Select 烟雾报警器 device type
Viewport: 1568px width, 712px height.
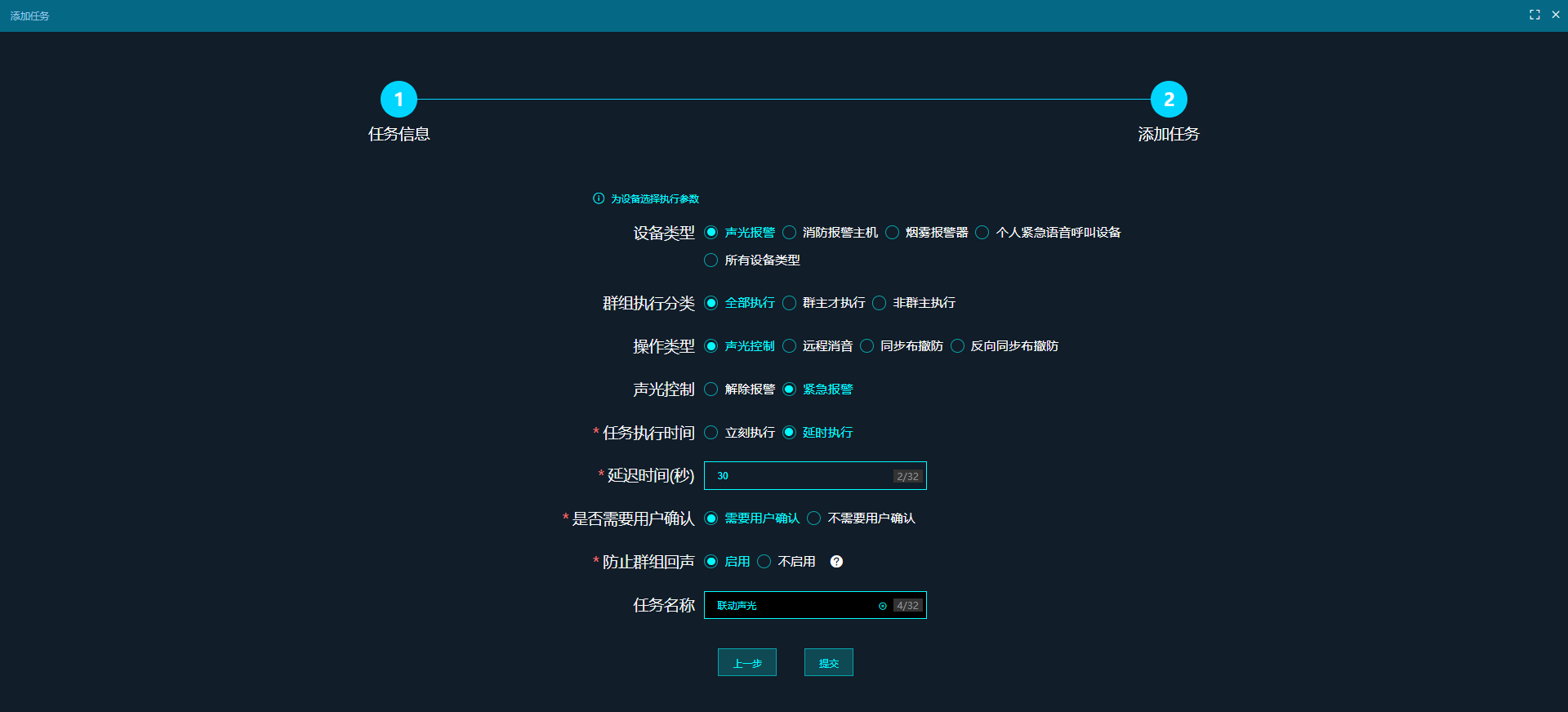pyautogui.click(x=893, y=233)
